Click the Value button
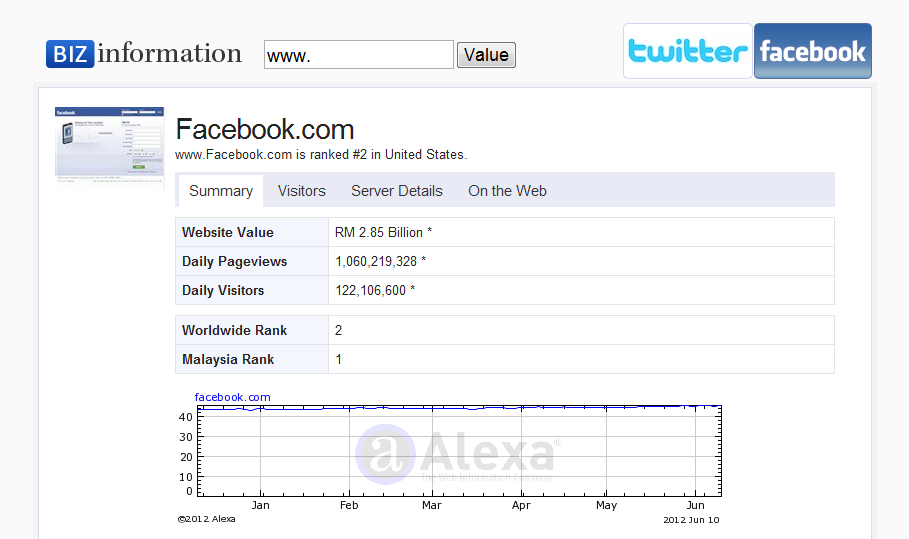Viewport: 909px width, 539px height. [486, 54]
